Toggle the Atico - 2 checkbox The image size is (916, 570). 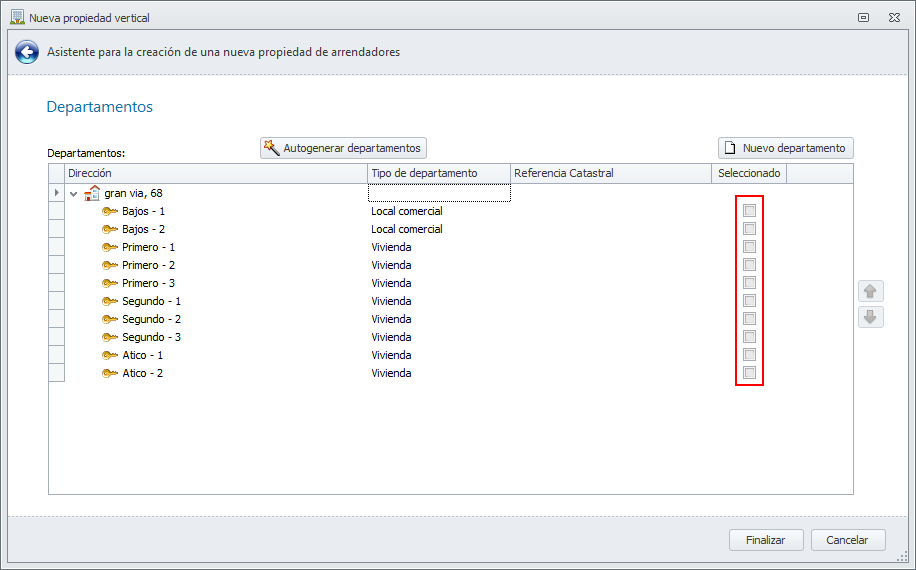(x=750, y=373)
